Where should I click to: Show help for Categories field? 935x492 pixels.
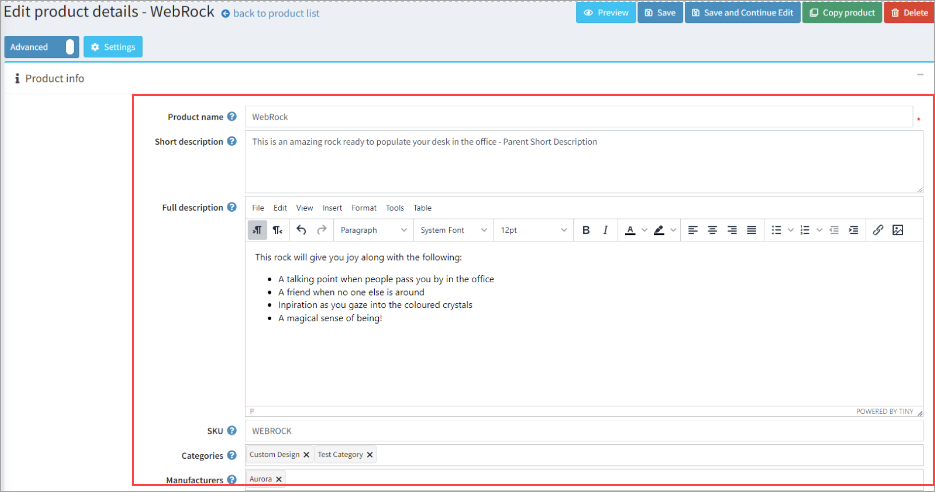(232, 455)
